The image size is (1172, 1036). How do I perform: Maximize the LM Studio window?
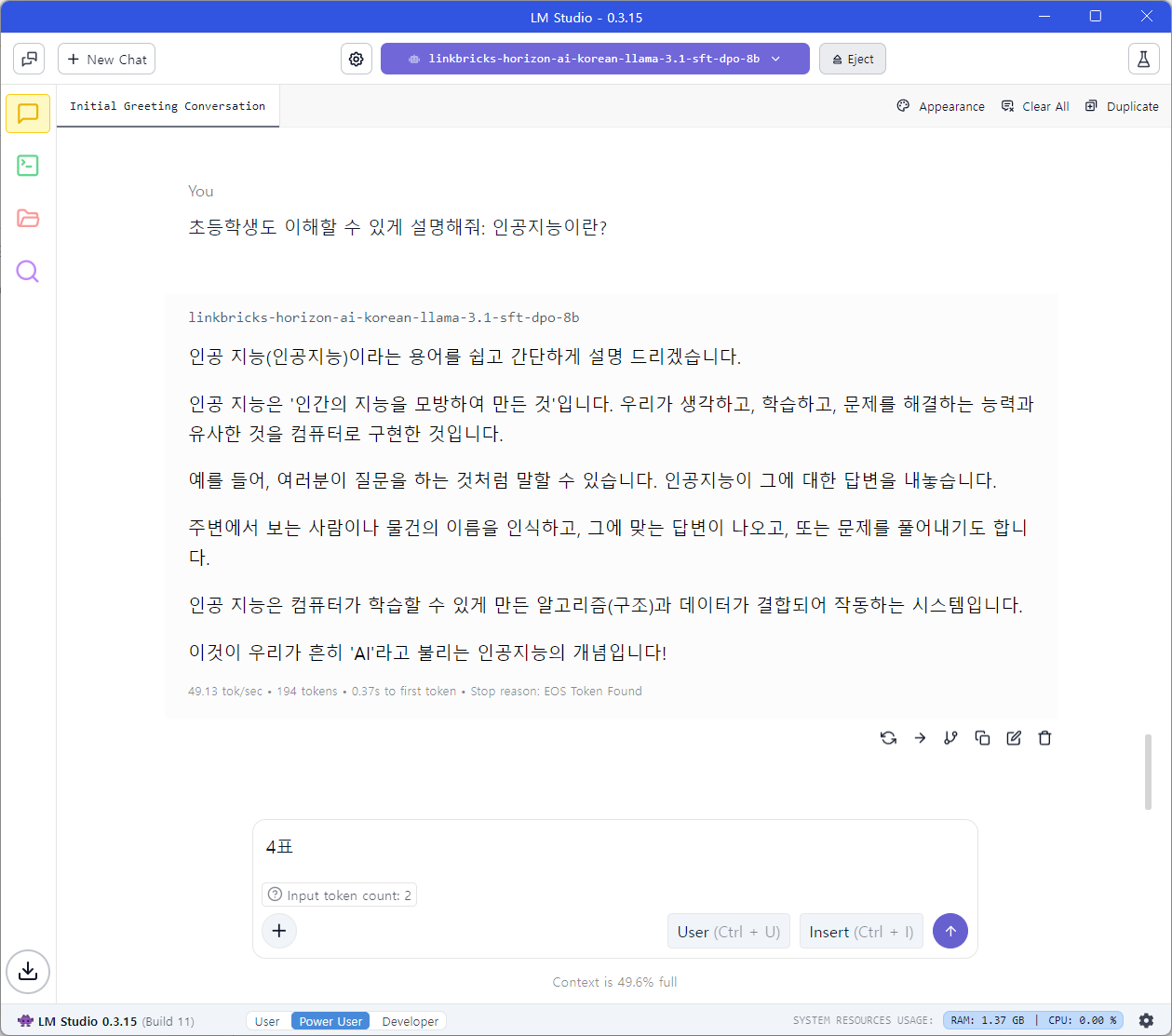pos(1096,16)
